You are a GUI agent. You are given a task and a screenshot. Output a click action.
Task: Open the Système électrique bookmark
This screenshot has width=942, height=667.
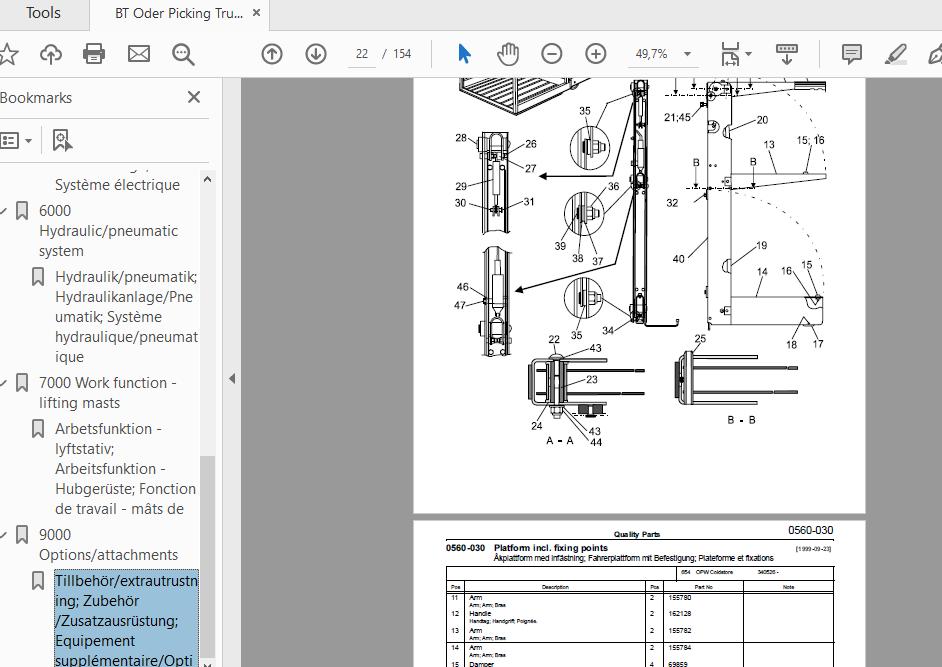click(117, 184)
